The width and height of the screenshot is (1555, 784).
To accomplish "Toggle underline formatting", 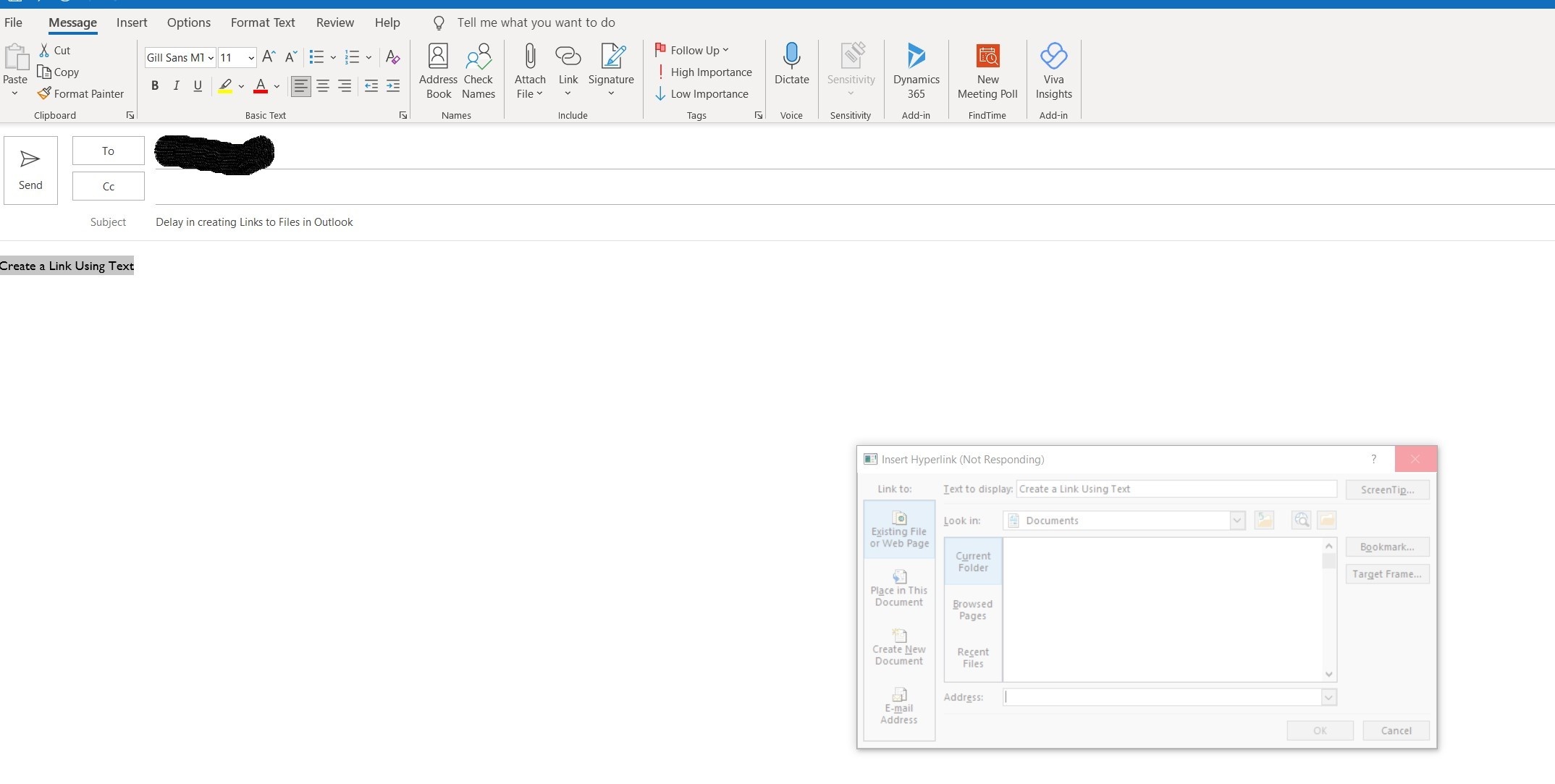I will pos(198,86).
